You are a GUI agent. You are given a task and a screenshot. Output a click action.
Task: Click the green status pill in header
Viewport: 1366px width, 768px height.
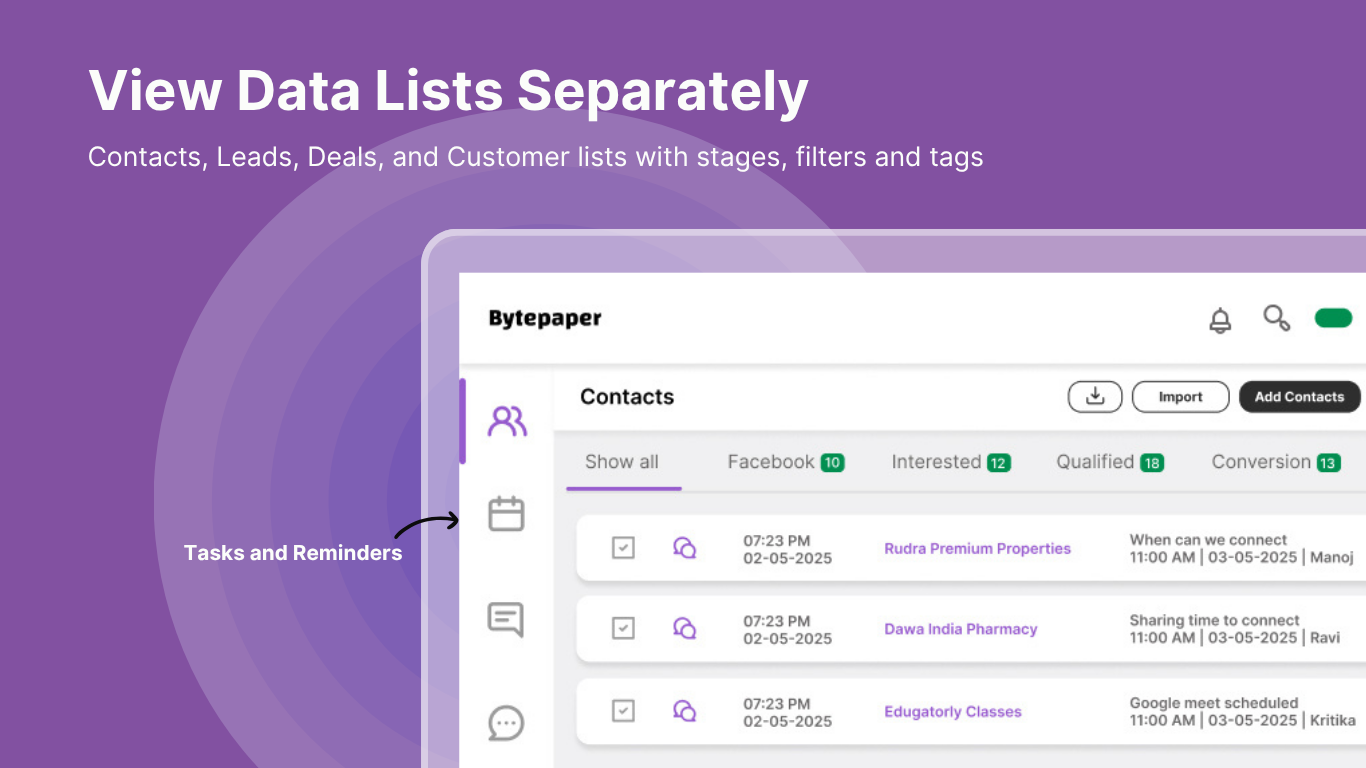pyautogui.click(x=1333, y=318)
